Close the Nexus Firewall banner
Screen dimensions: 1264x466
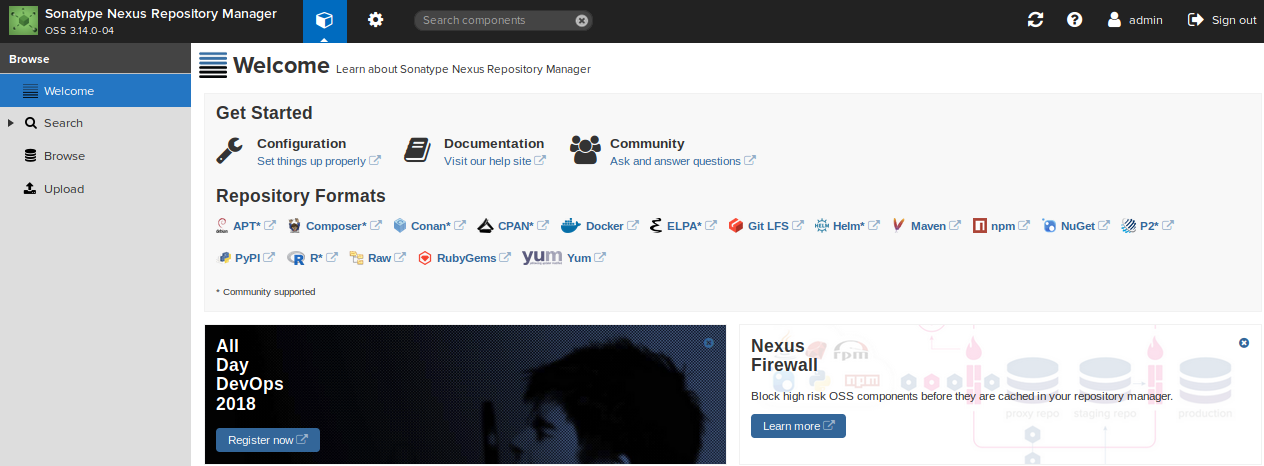point(1244,343)
